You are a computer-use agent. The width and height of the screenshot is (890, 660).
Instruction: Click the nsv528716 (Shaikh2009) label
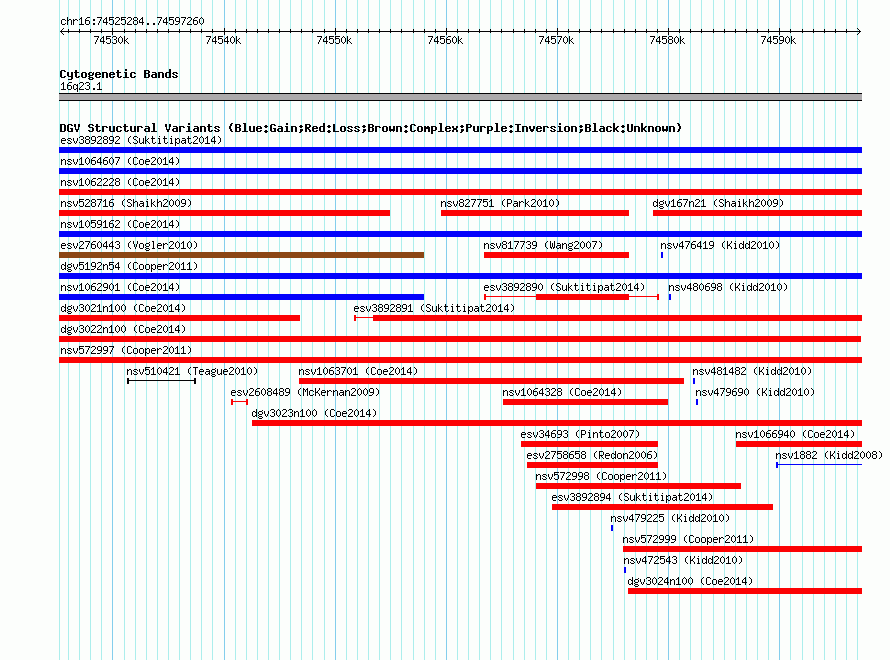point(126,203)
